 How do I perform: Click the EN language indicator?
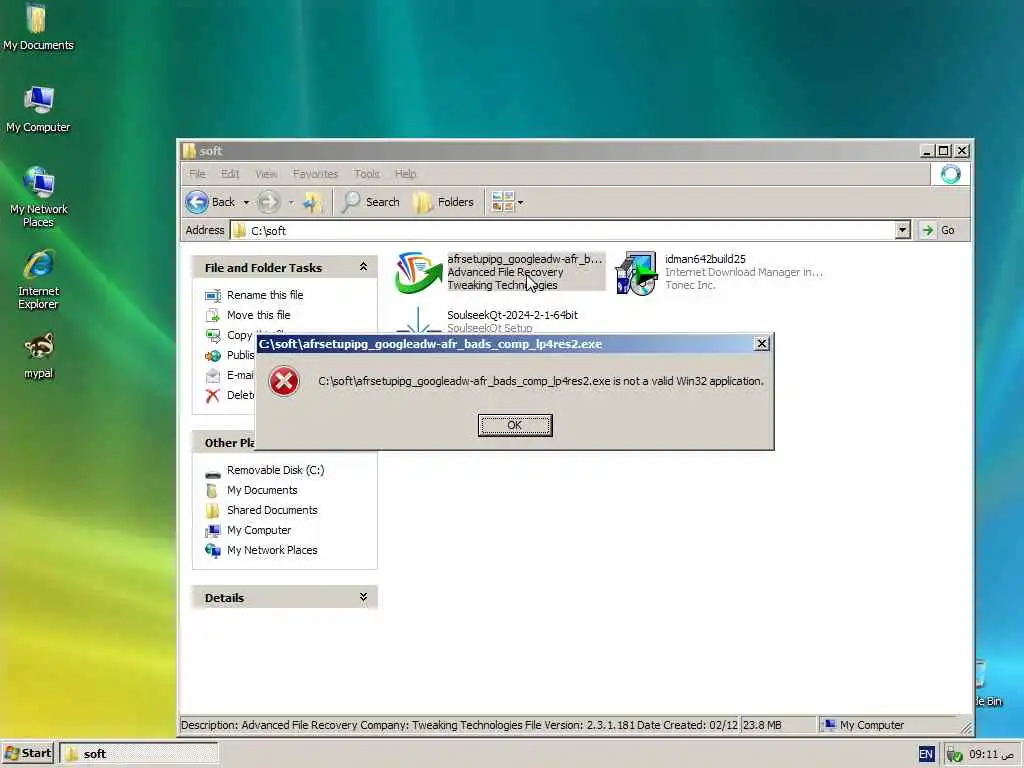pyautogui.click(x=925, y=754)
